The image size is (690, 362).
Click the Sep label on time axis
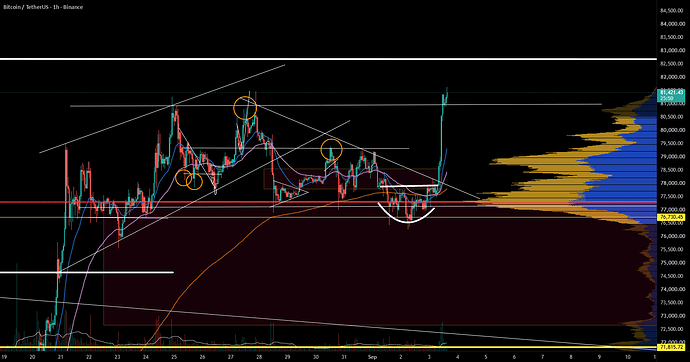[372, 357]
